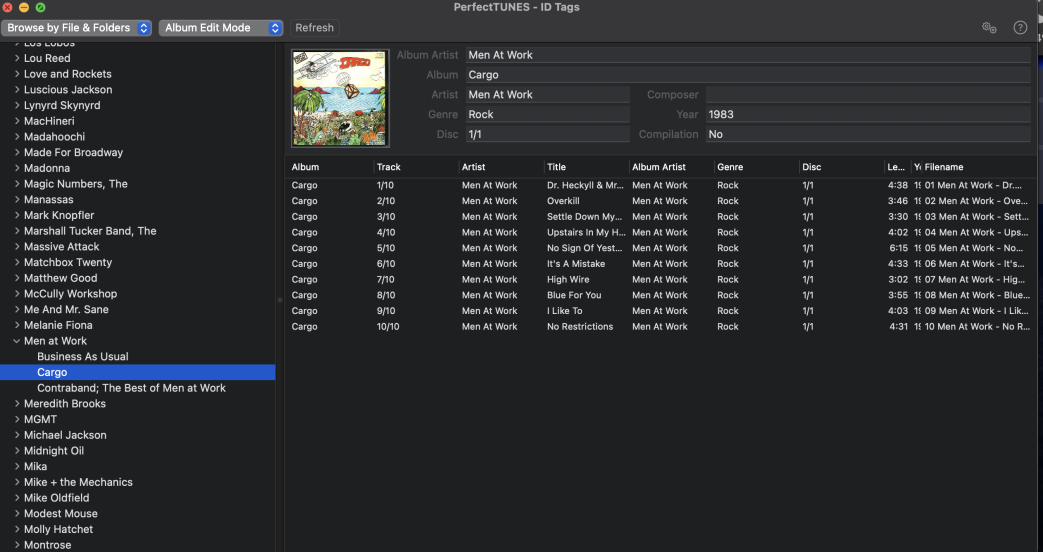This screenshot has width=1043, height=552.
Task: Select Contraband; The Best of Men at Work
Action: tap(131, 388)
